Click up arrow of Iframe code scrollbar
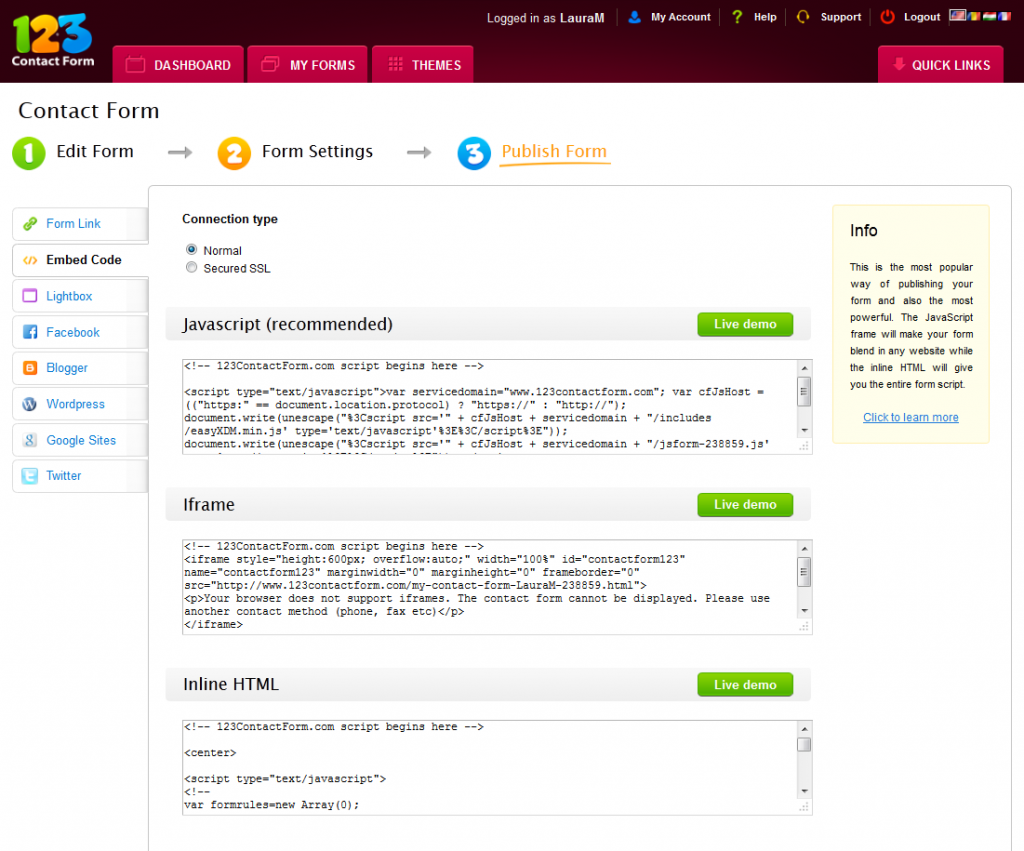Viewport: 1024px width, 851px height. tap(805, 549)
